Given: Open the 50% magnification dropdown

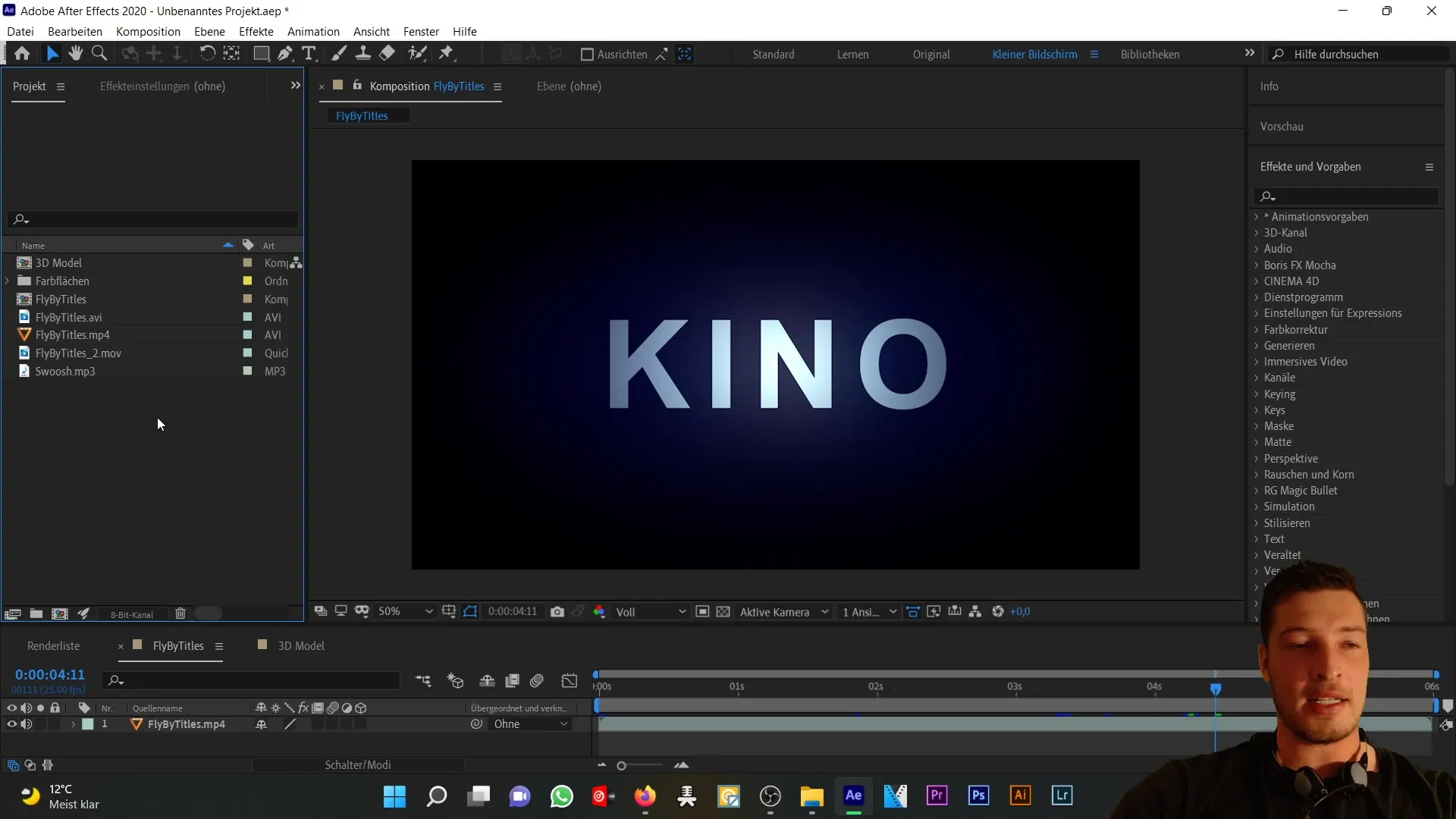Looking at the screenshot, I should coord(405,612).
